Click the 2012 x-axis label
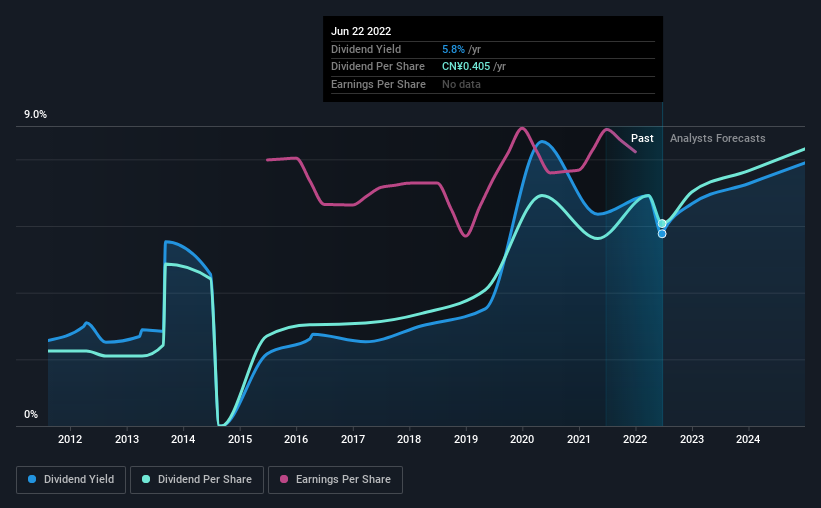The width and height of the screenshot is (821, 508). click(x=70, y=439)
